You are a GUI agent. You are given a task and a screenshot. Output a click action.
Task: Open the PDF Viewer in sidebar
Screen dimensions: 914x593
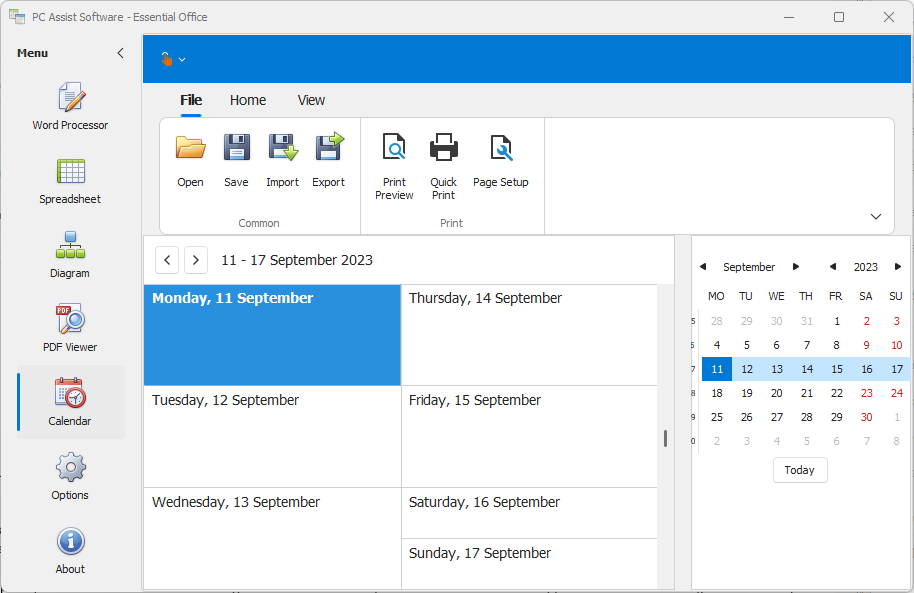click(70, 328)
